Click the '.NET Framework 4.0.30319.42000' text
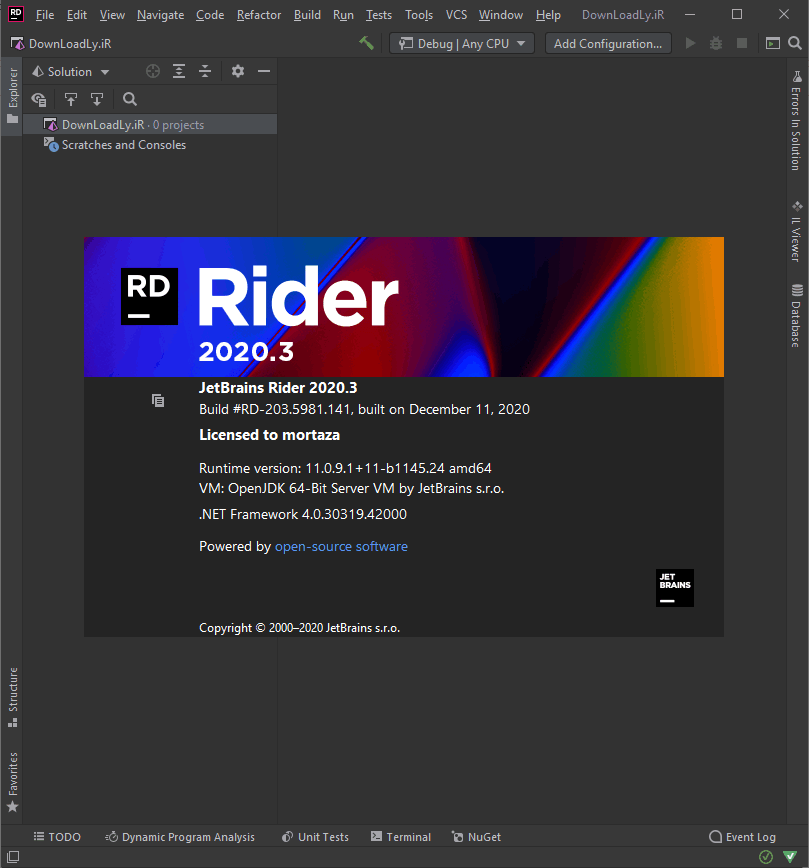Image resolution: width=809 pixels, height=868 pixels. (x=303, y=514)
